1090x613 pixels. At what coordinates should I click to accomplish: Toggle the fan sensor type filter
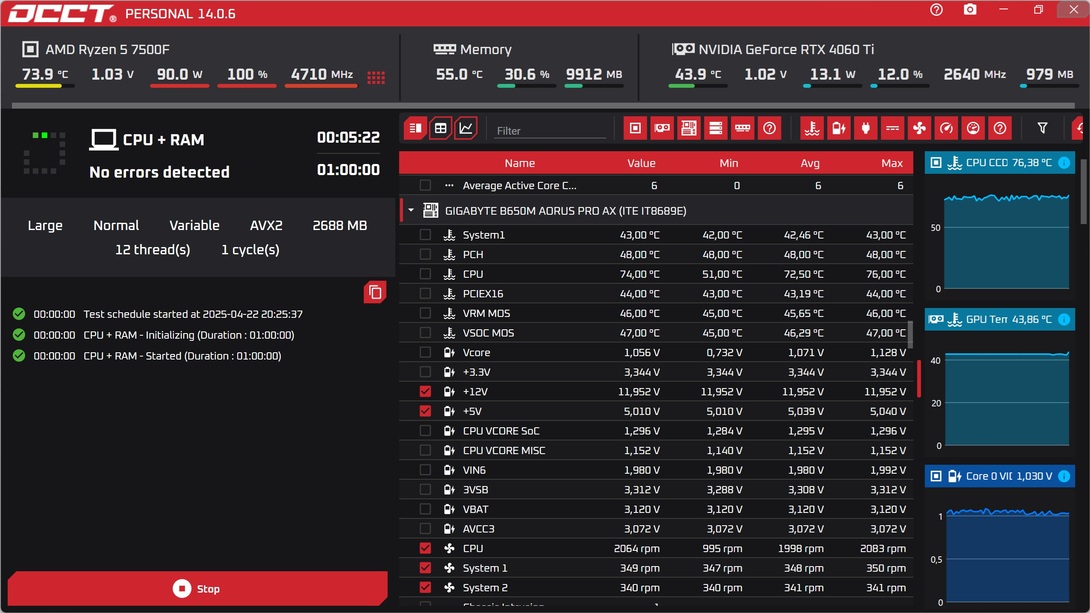point(920,128)
